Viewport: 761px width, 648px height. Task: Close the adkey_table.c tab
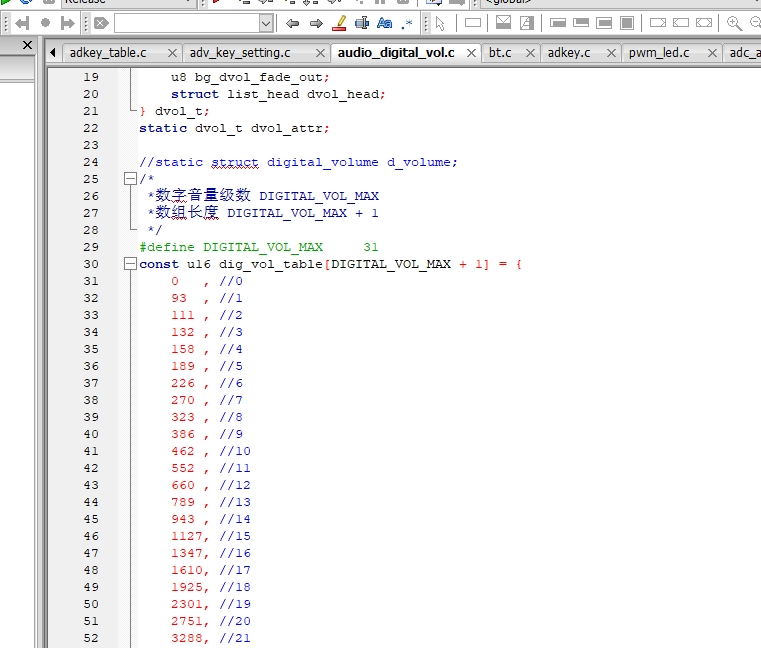coord(172,53)
